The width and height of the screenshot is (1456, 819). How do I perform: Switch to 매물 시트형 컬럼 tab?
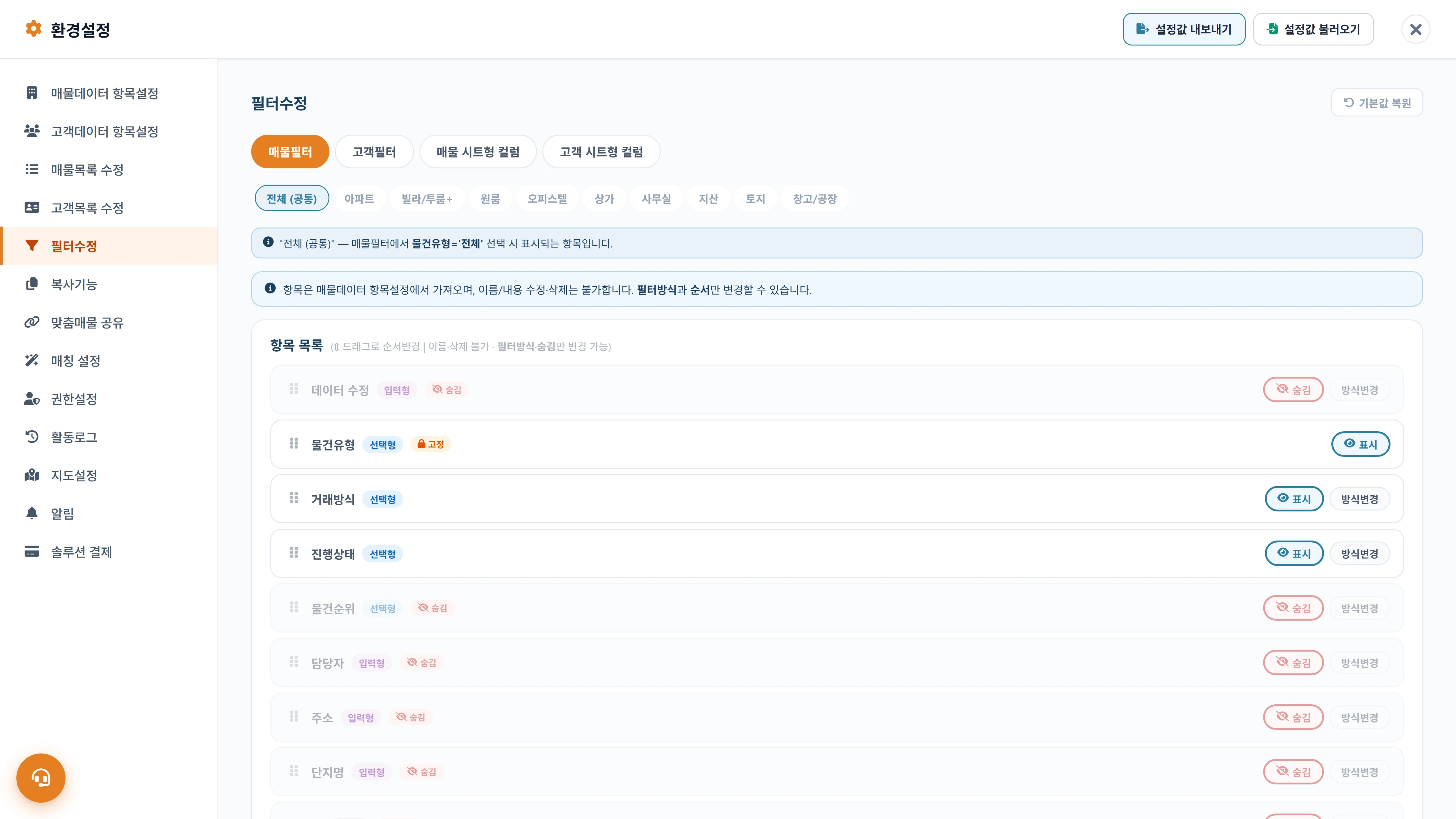(x=478, y=151)
